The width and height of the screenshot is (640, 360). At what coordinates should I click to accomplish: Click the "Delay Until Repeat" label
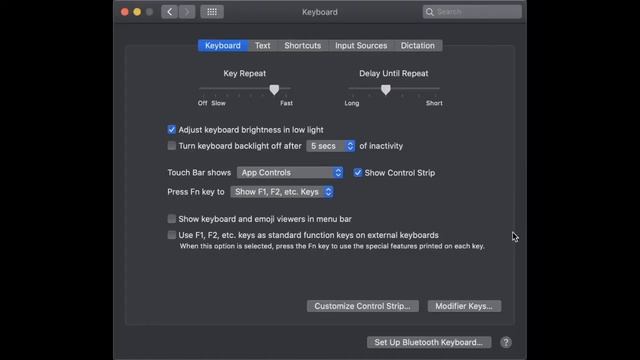coord(393,73)
